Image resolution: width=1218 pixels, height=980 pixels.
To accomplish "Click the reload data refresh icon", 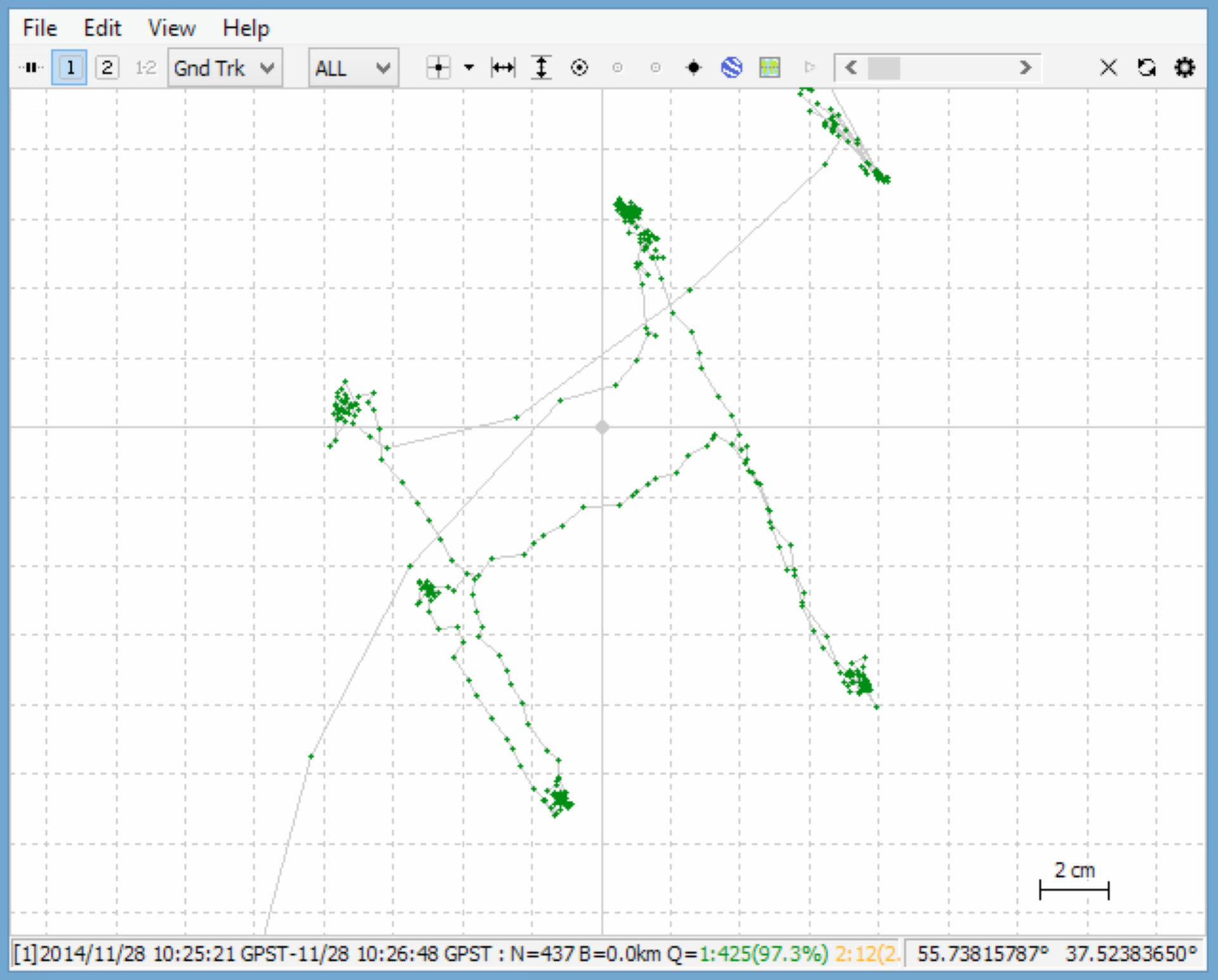I will pyautogui.click(x=1146, y=67).
